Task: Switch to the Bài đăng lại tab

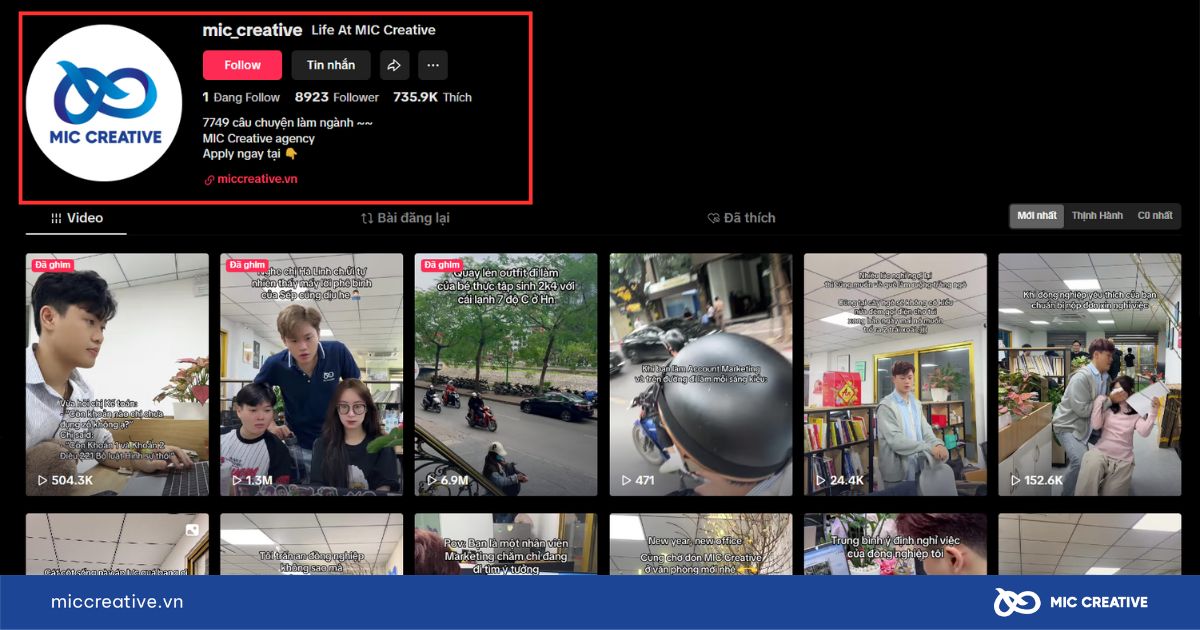Action: pos(405,218)
